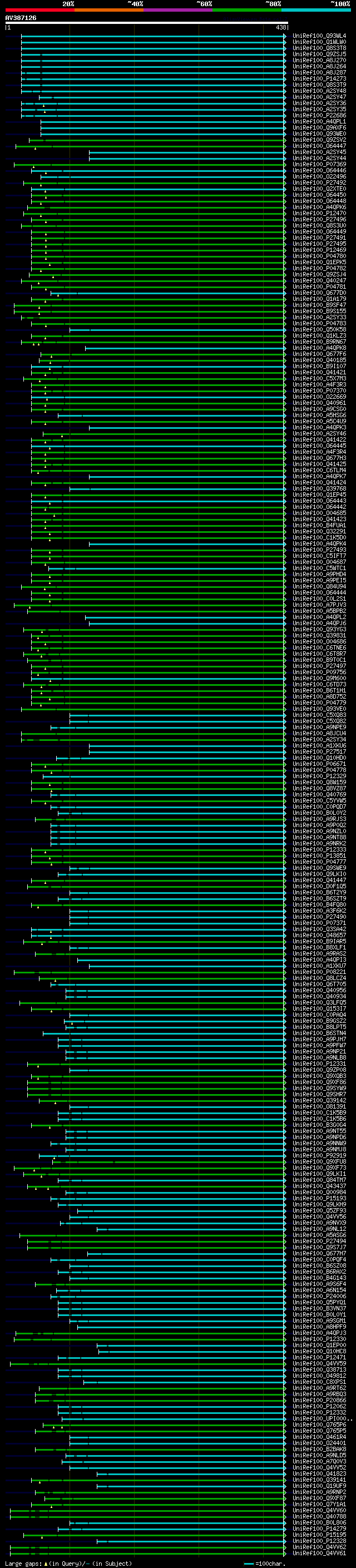The image size is (356, 1568).
Task: Click the UniRef100_B4FQ80 label
Action: pyautogui.click(x=319, y=905)
